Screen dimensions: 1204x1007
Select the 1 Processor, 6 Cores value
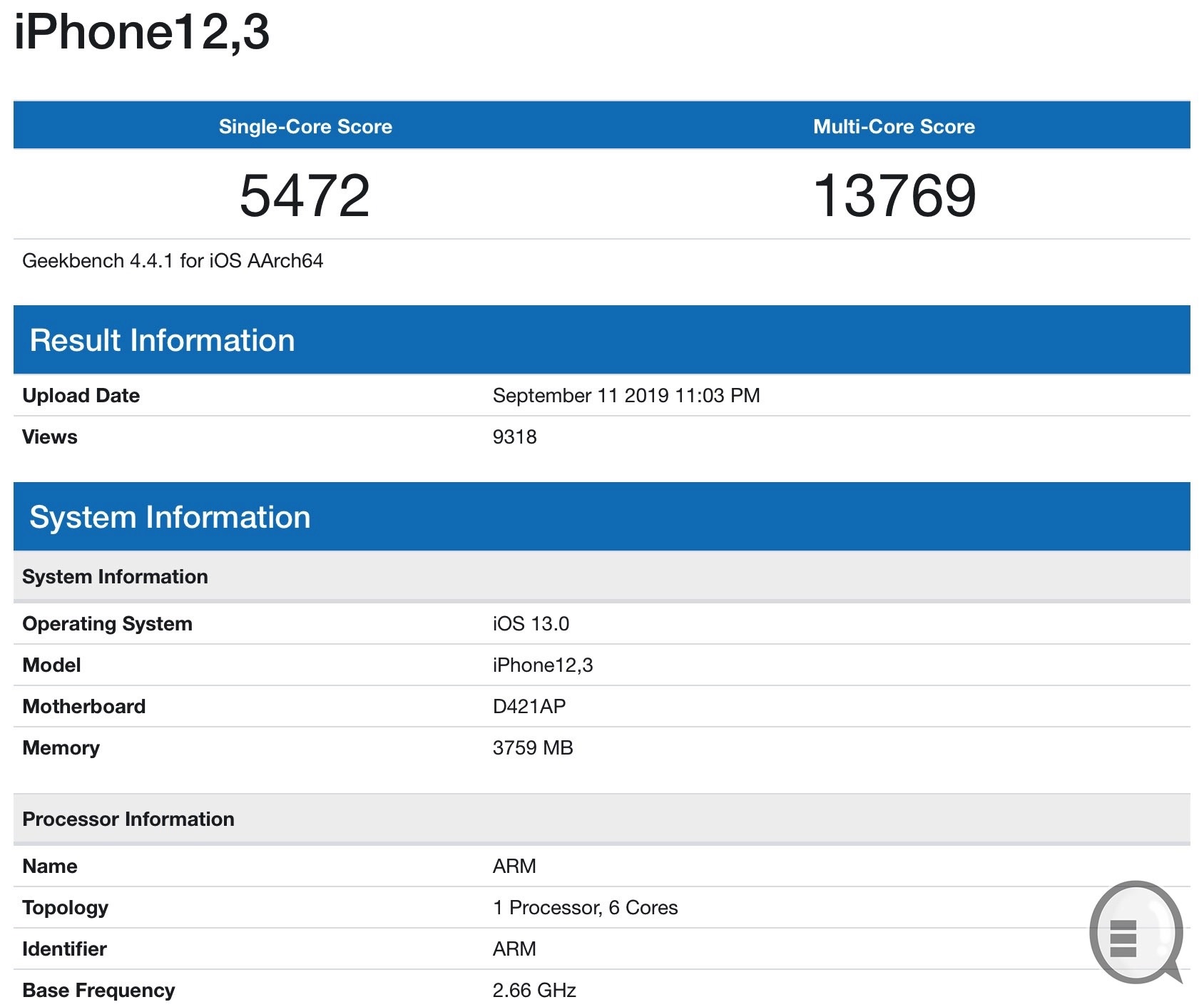click(x=585, y=908)
